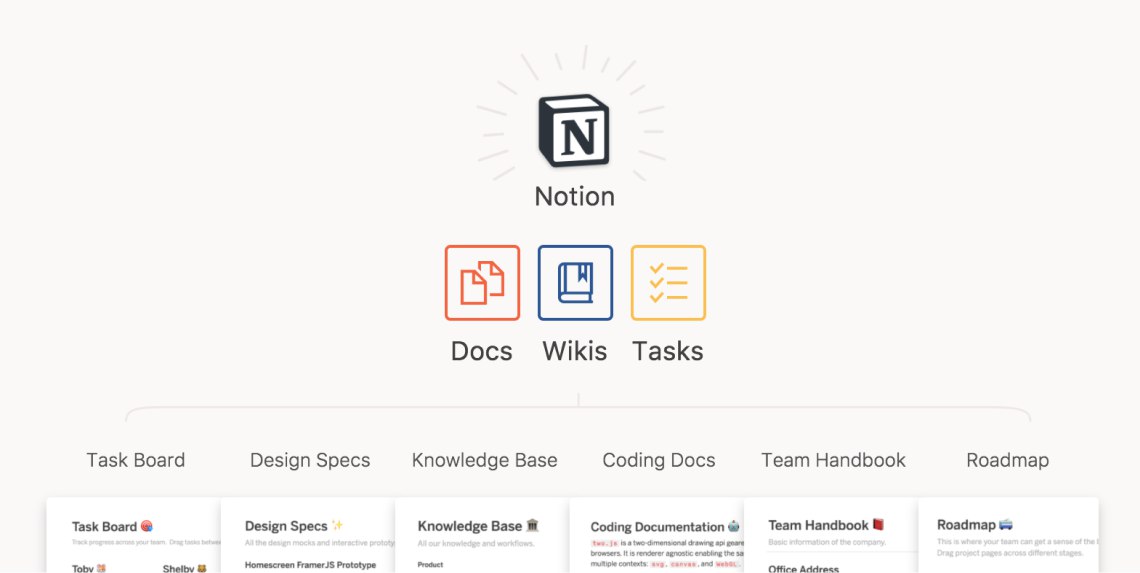Open the "Knowledge Base" card title
The image size is (1140, 573).
pos(470,526)
